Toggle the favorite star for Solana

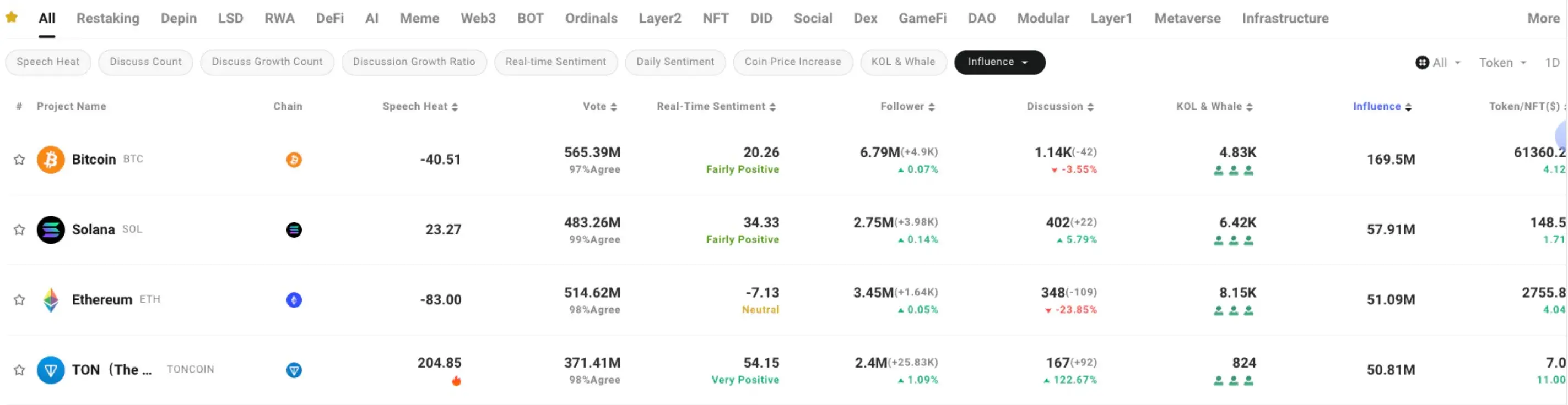pos(19,230)
